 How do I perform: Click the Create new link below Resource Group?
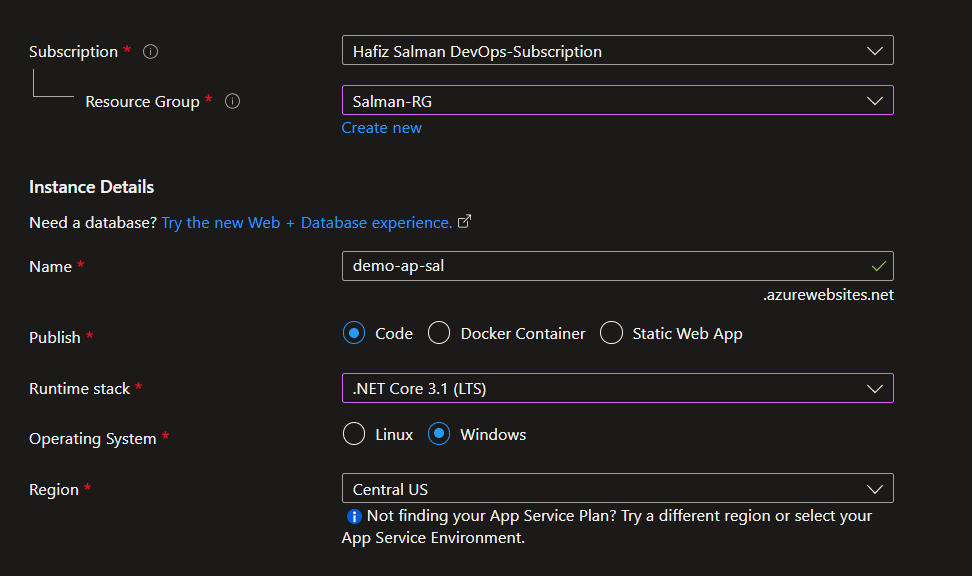tap(381, 127)
